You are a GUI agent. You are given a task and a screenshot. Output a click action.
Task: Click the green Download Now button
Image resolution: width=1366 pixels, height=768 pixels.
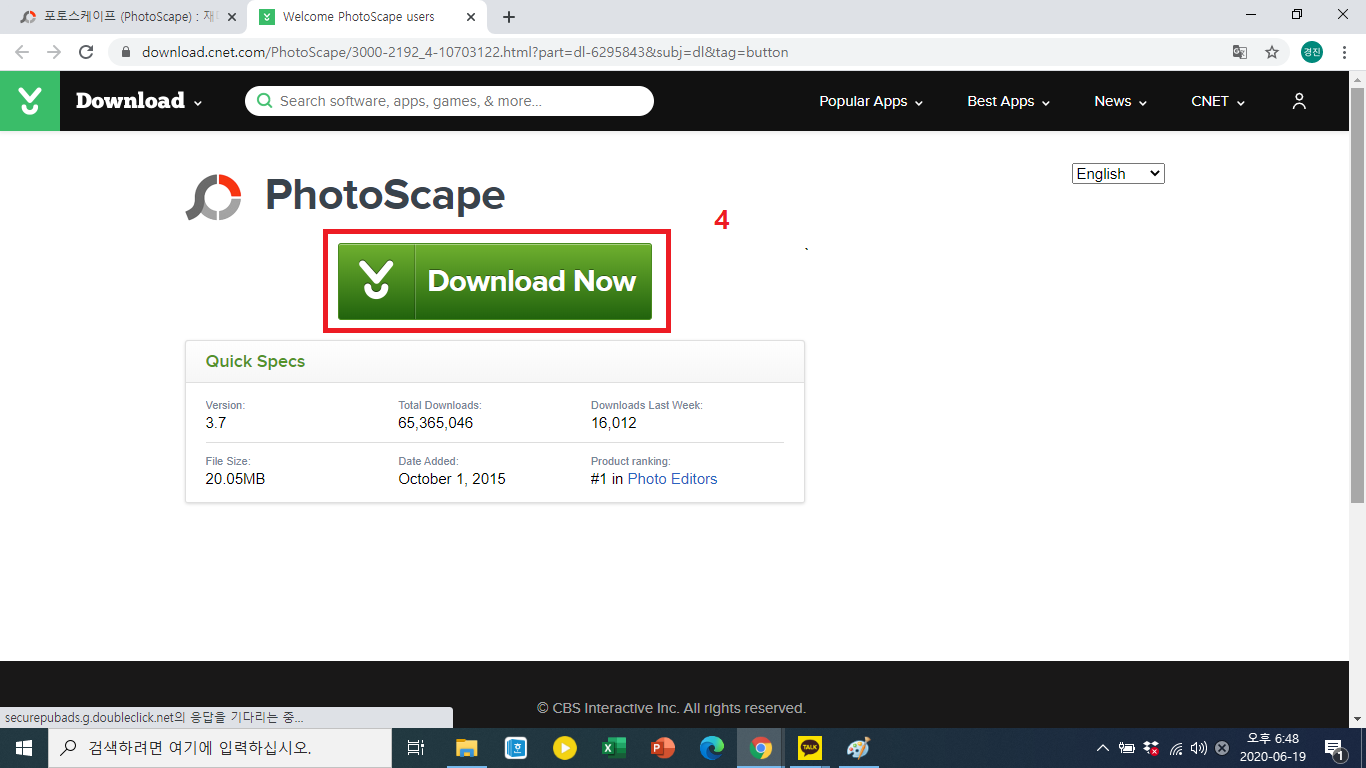click(494, 281)
